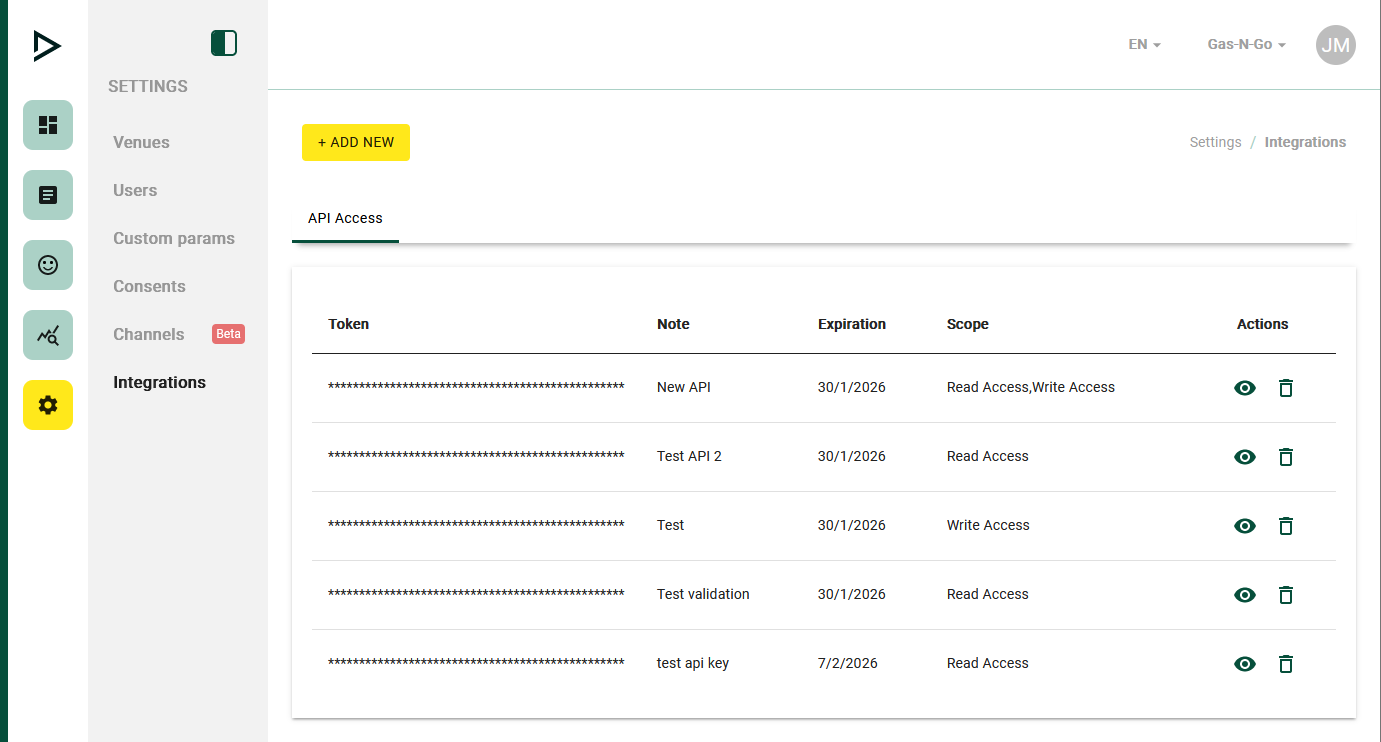This screenshot has width=1381, height=742.
Task: Click Integrations breadcrumb
Action: click(1305, 142)
